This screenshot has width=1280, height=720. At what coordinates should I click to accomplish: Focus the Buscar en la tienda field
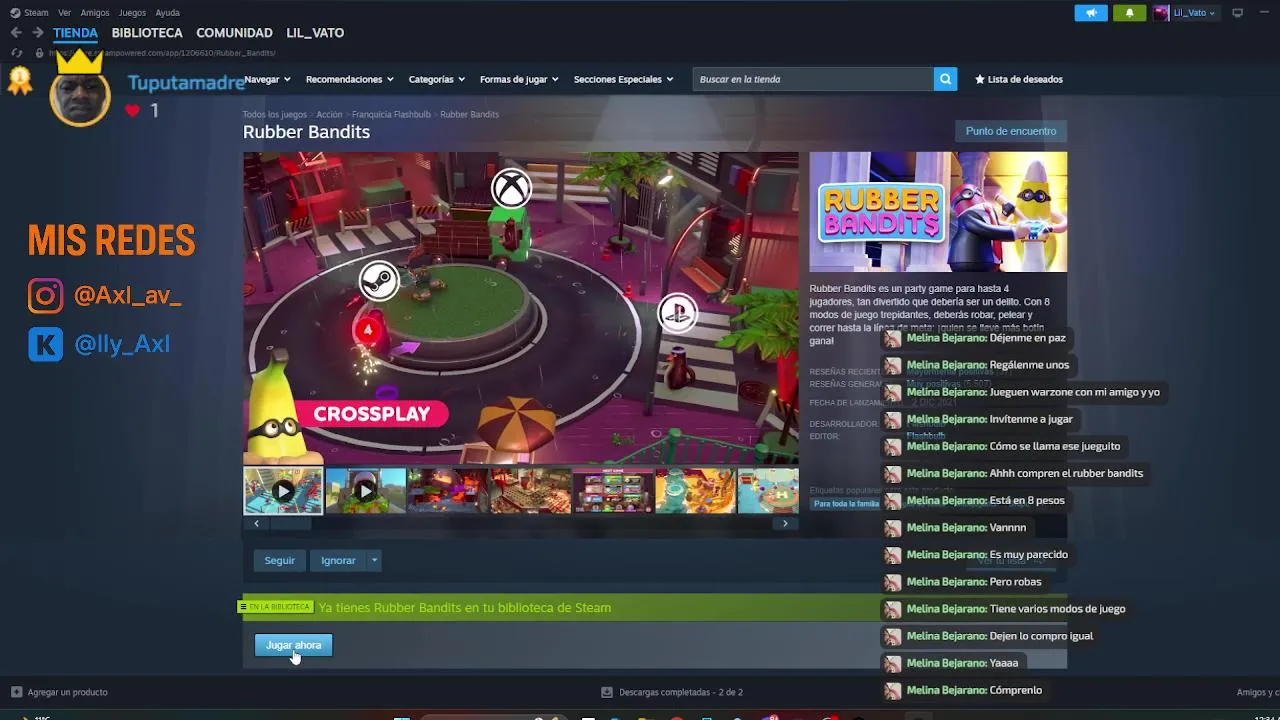(x=813, y=79)
